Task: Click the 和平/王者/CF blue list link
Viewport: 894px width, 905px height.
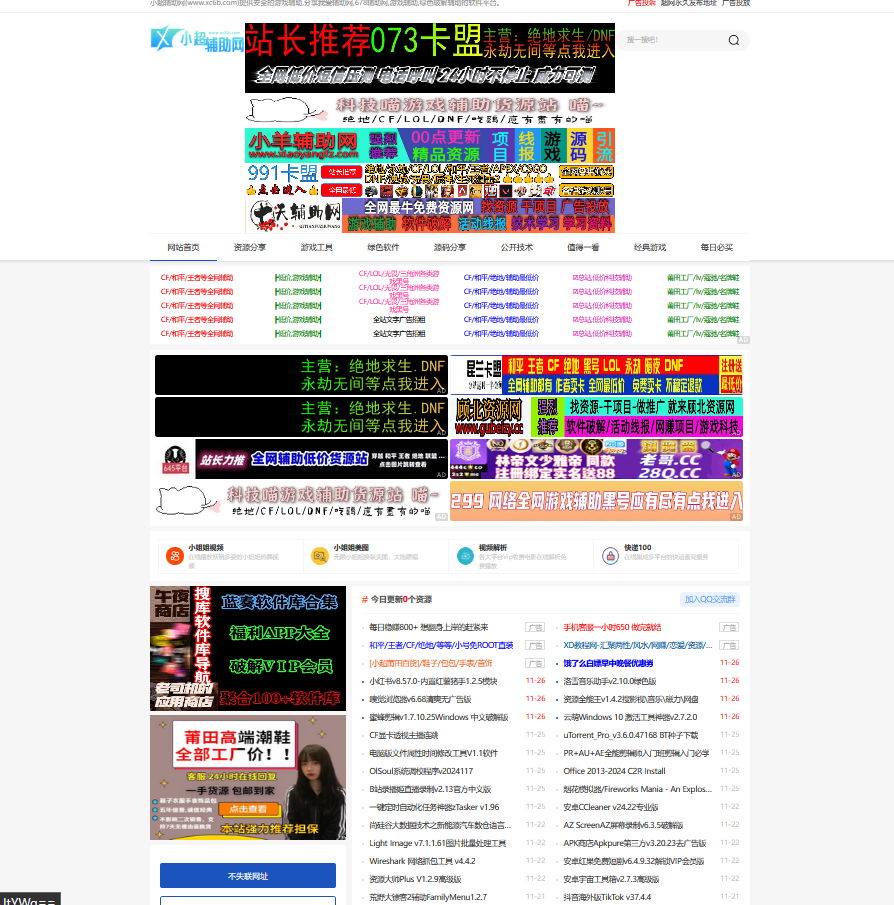Action: pyautogui.click(x=442, y=645)
